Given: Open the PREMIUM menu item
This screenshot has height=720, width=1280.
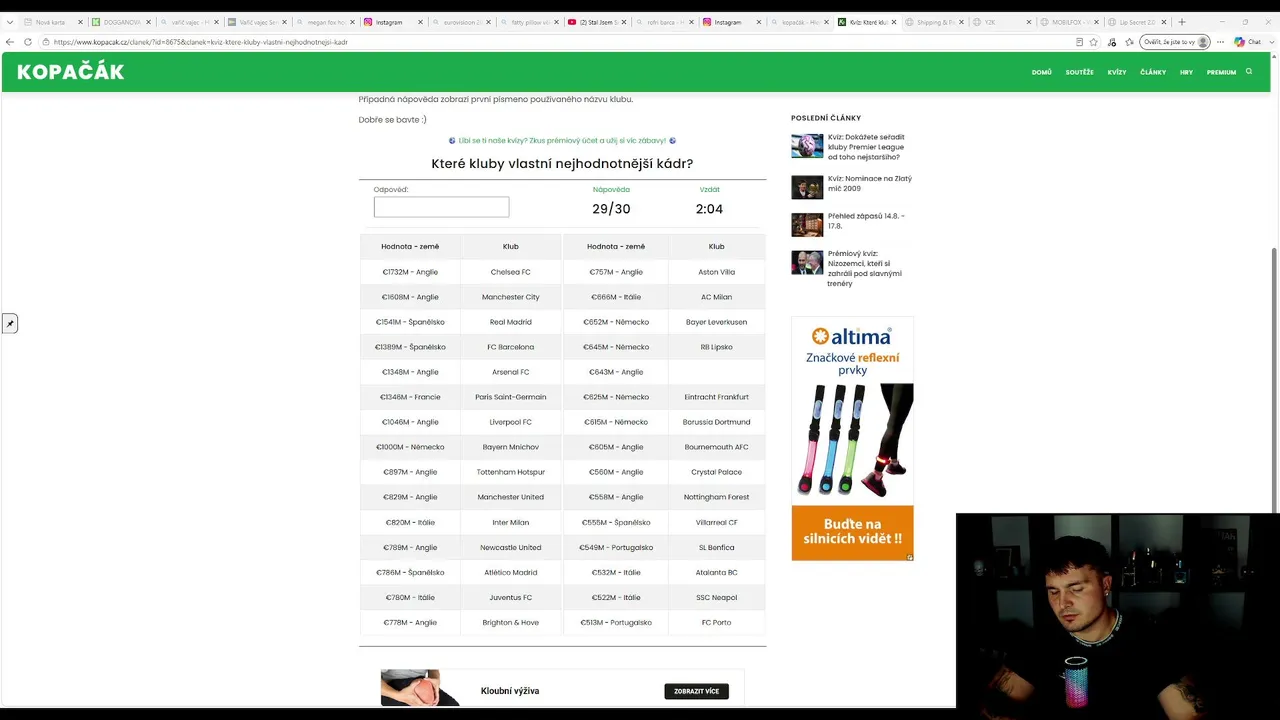Looking at the screenshot, I should tap(1221, 72).
